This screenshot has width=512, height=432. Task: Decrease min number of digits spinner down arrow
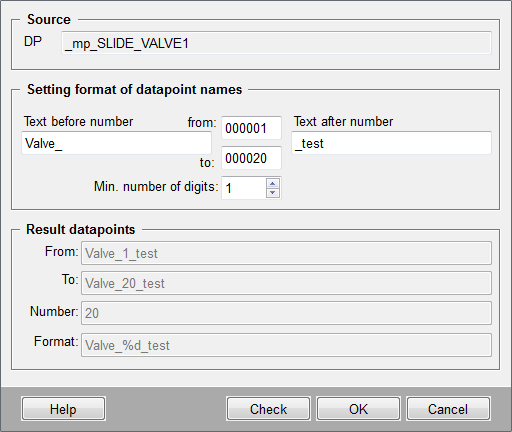[x=273, y=193]
